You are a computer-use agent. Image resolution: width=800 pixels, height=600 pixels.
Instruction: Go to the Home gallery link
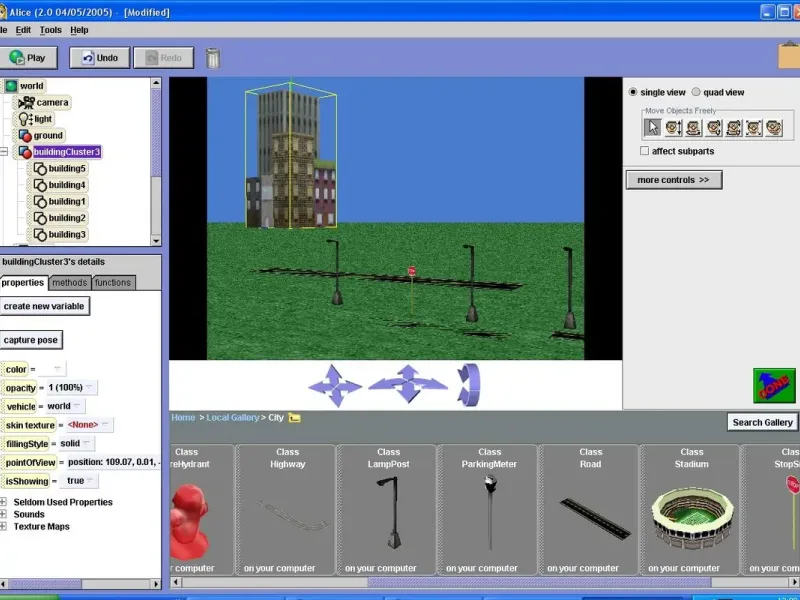click(x=183, y=417)
